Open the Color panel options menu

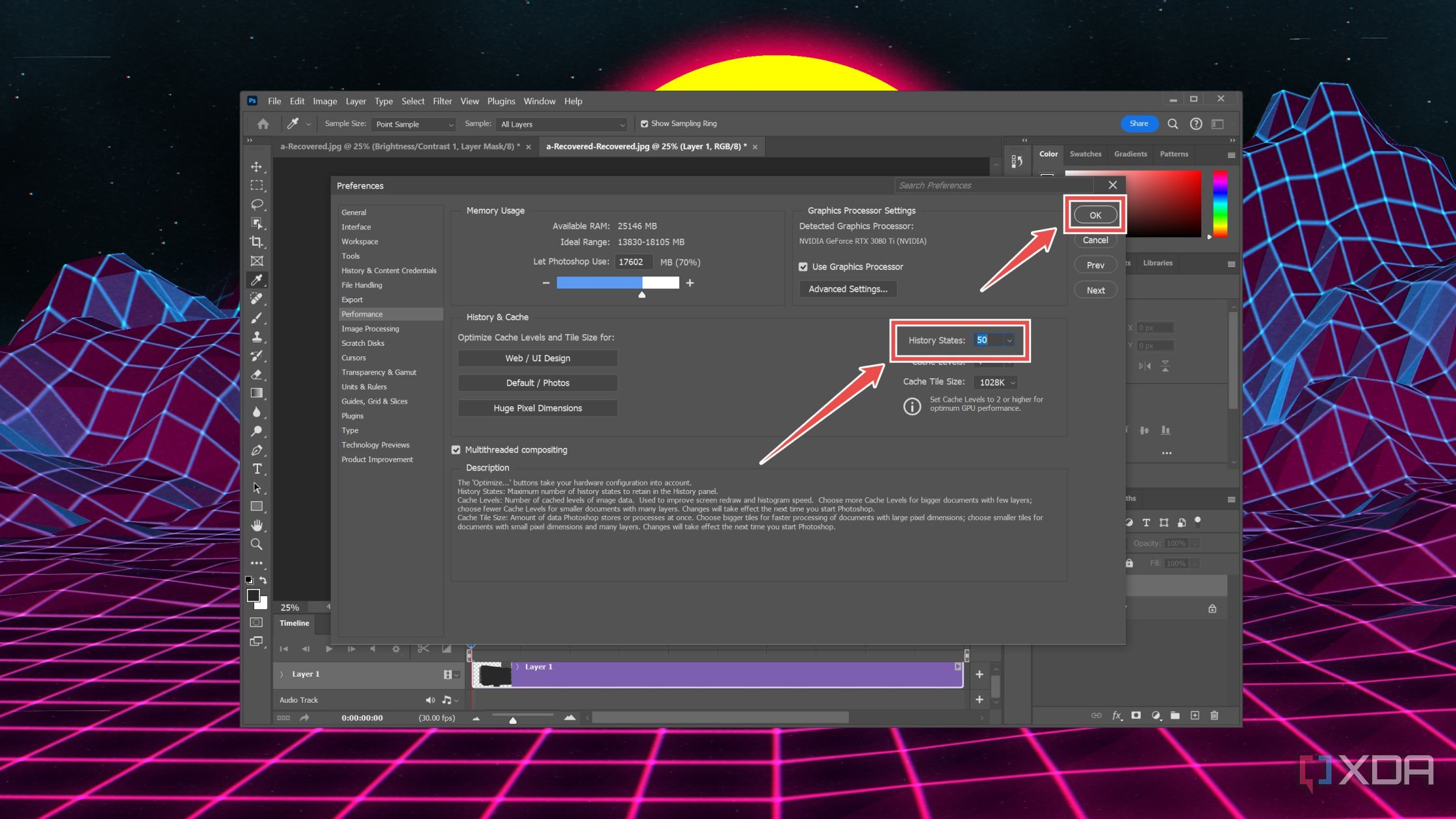click(1231, 155)
